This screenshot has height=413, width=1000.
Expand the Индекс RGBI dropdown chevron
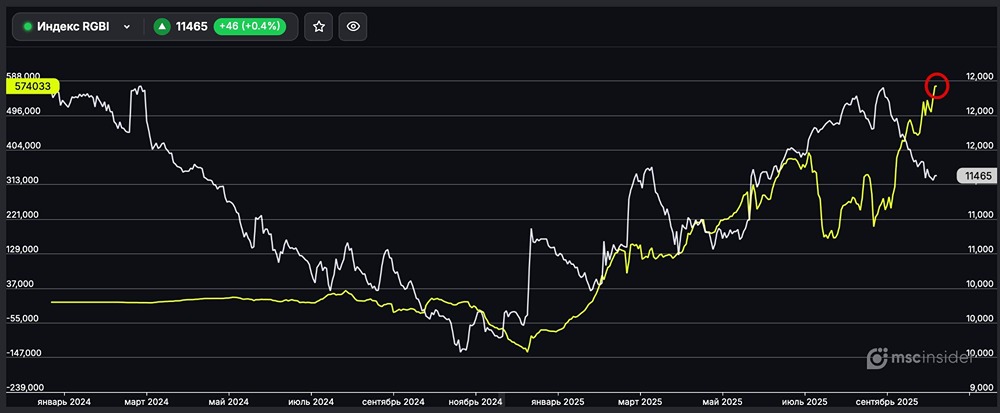[127, 27]
